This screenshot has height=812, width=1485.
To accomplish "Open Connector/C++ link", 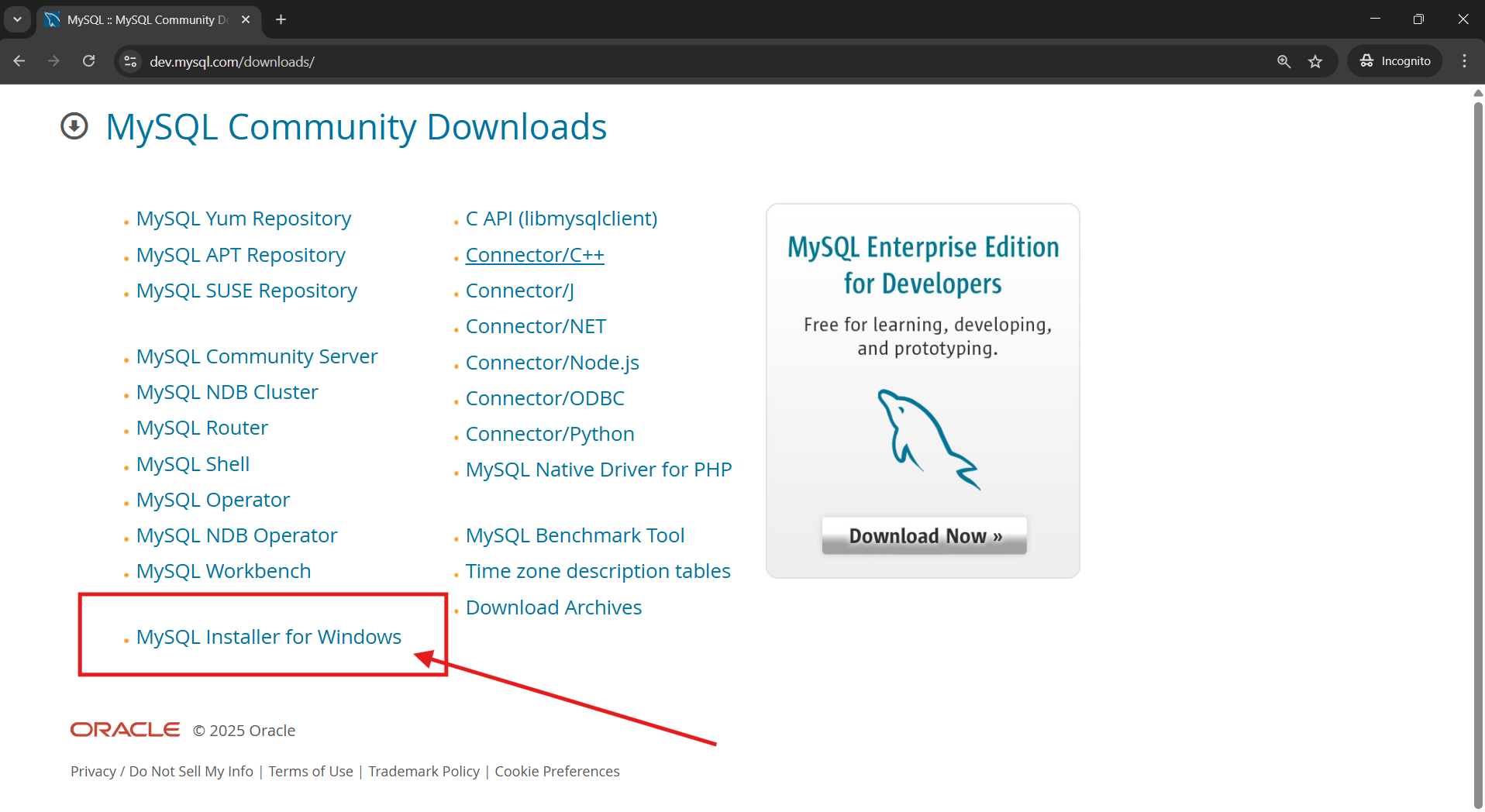I will (x=535, y=255).
